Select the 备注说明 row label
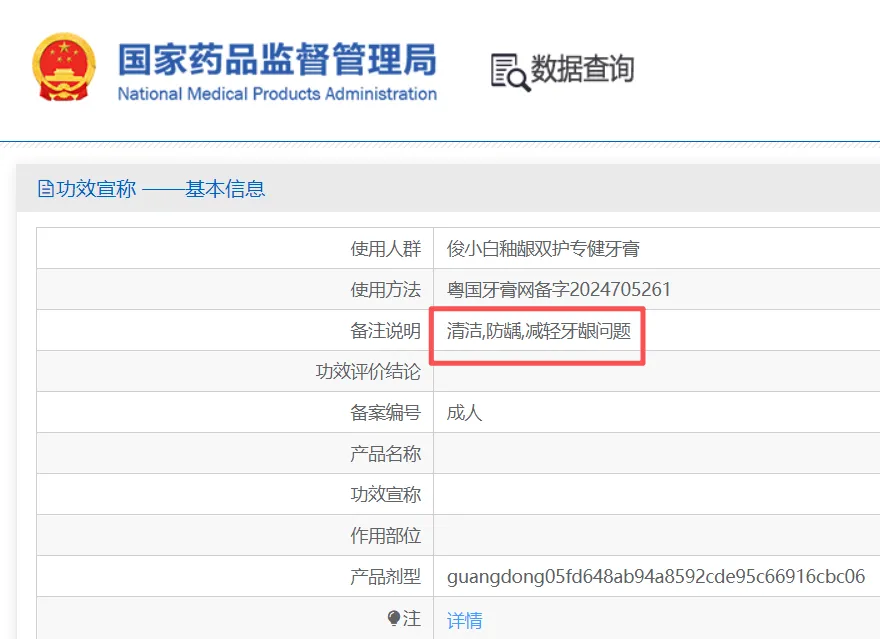 (x=385, y=331)
